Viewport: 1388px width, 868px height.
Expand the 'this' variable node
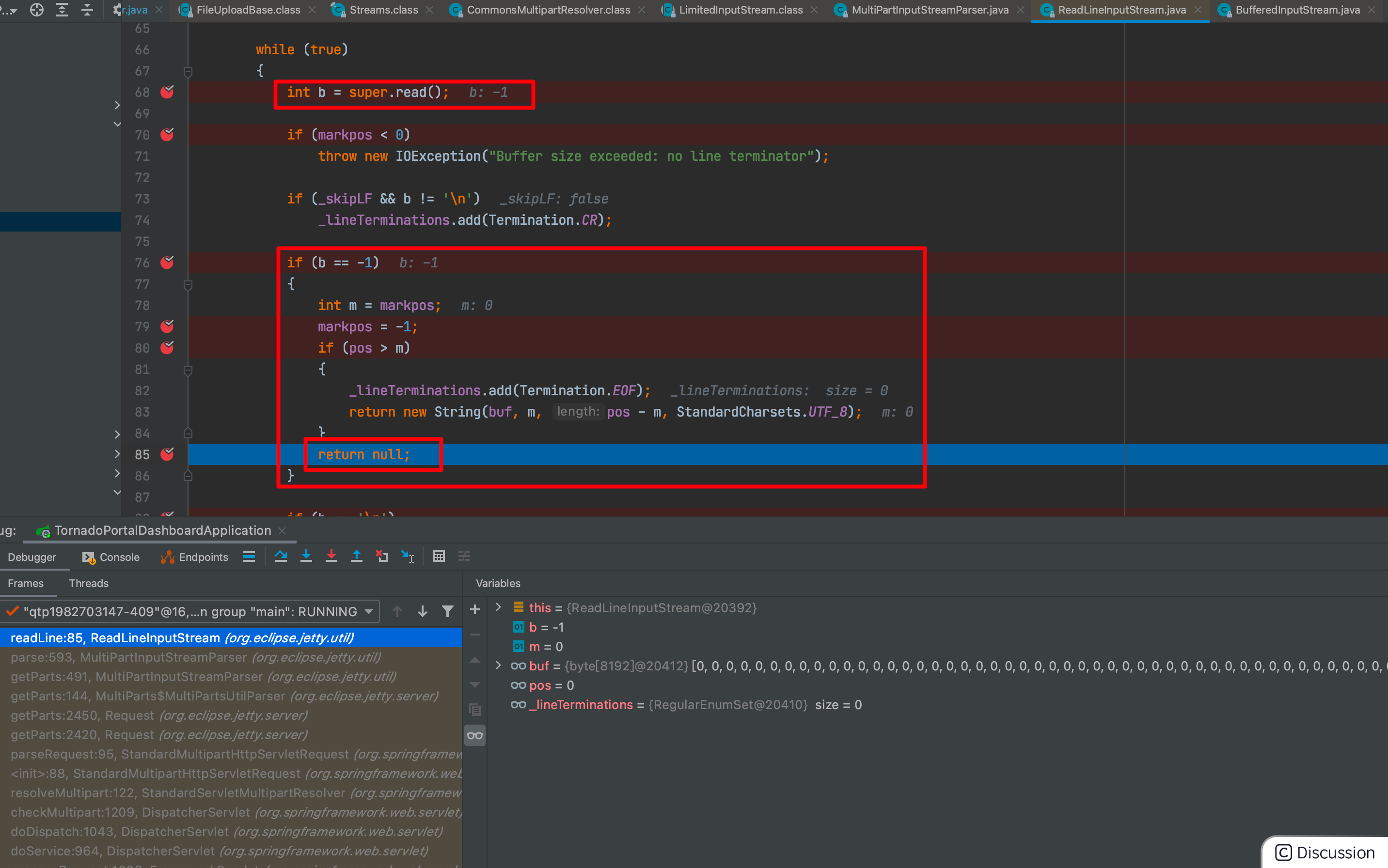[x=499, y=607]
